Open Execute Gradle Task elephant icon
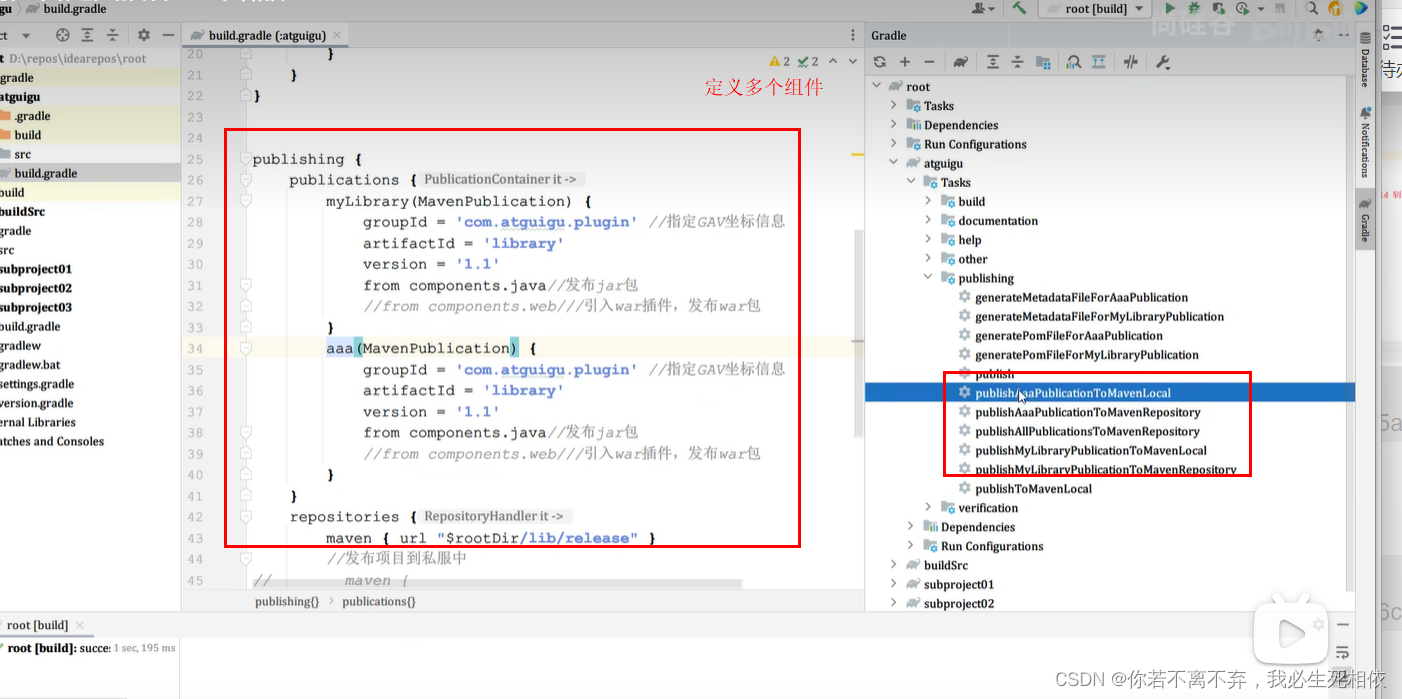Image resolution: width=1402 pixels, height=699 pixels. click(x=961, y=62)
